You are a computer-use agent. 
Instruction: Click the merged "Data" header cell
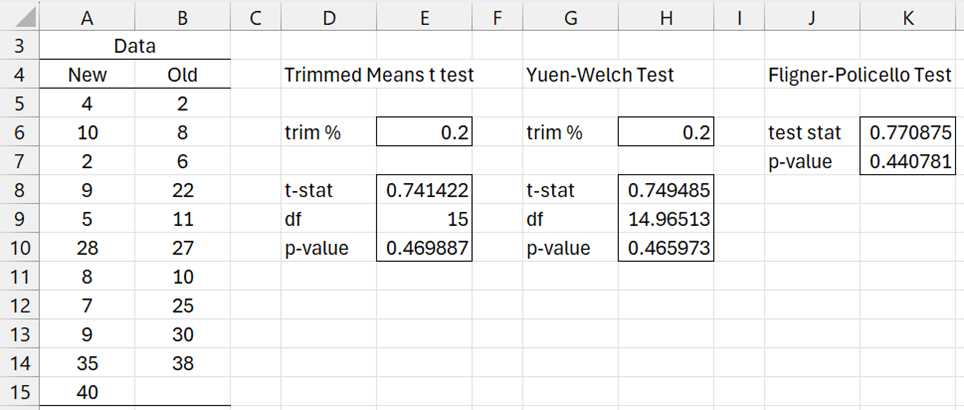(x=135, y=45)
